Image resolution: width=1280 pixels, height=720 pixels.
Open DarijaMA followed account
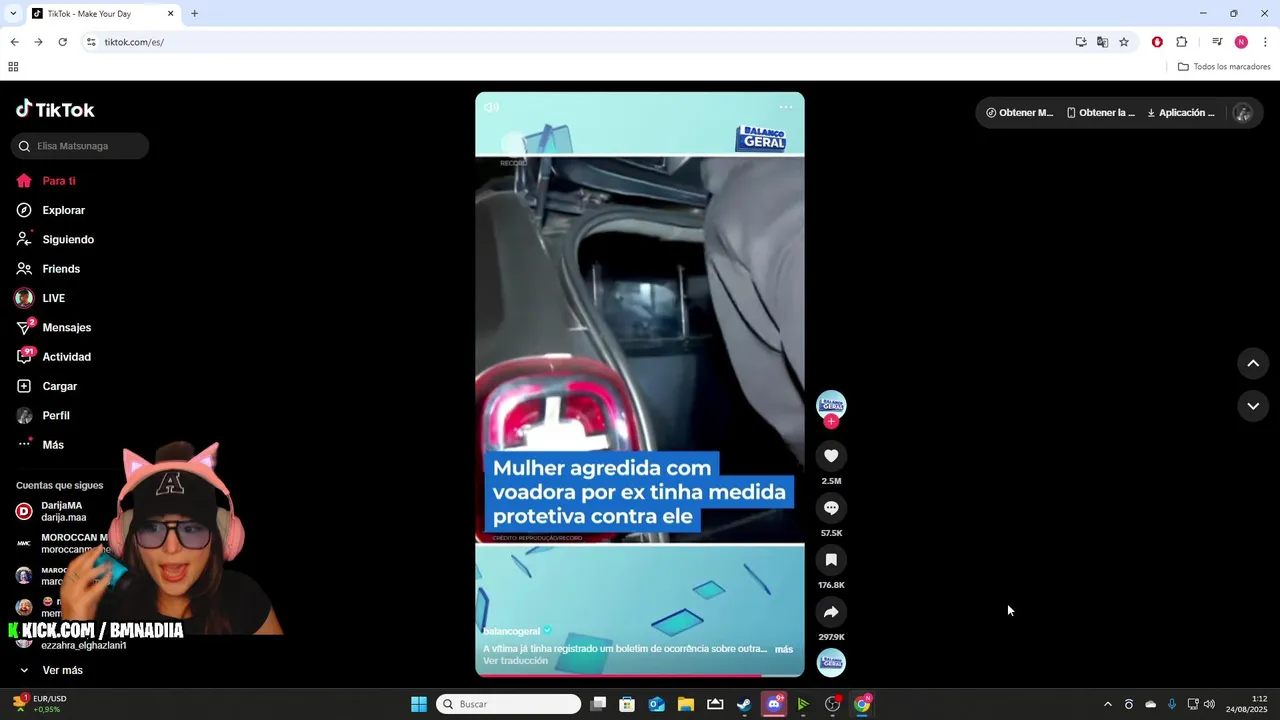click(x=64, y=511)
